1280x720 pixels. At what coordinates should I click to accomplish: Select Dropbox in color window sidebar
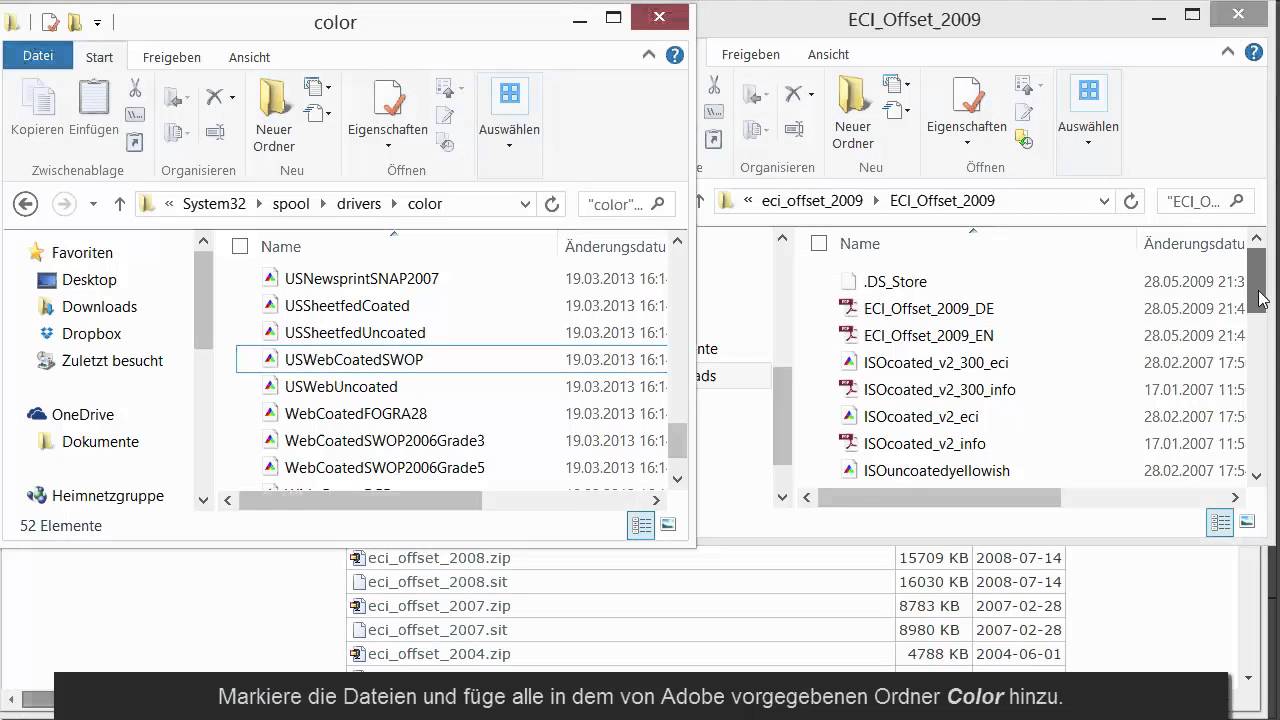[91, 334]
